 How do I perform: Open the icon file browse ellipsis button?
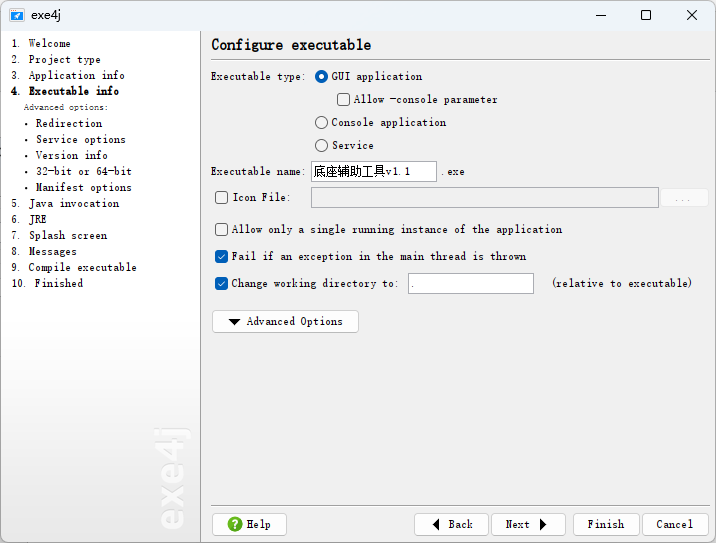point(684,198)
